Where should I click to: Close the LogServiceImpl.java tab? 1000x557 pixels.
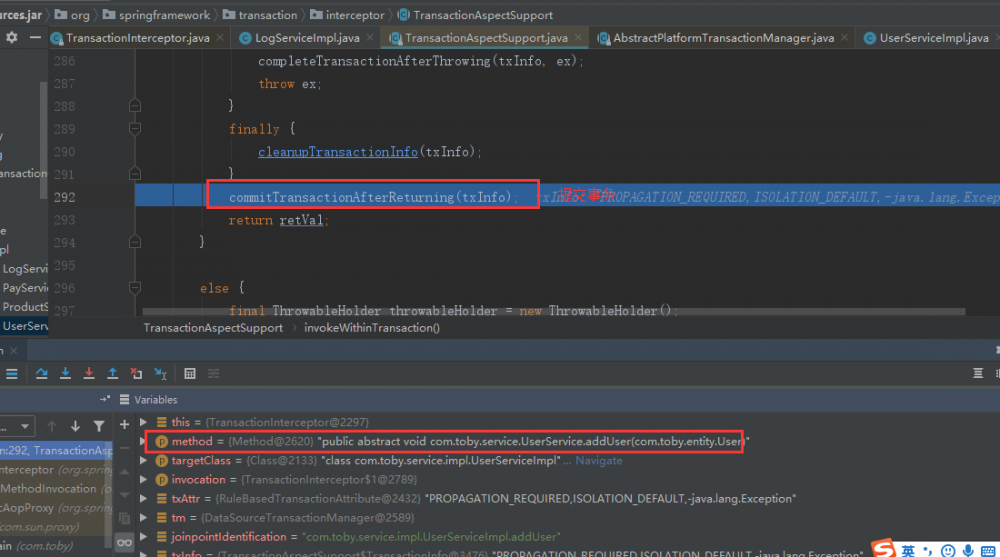pos(370,38)
